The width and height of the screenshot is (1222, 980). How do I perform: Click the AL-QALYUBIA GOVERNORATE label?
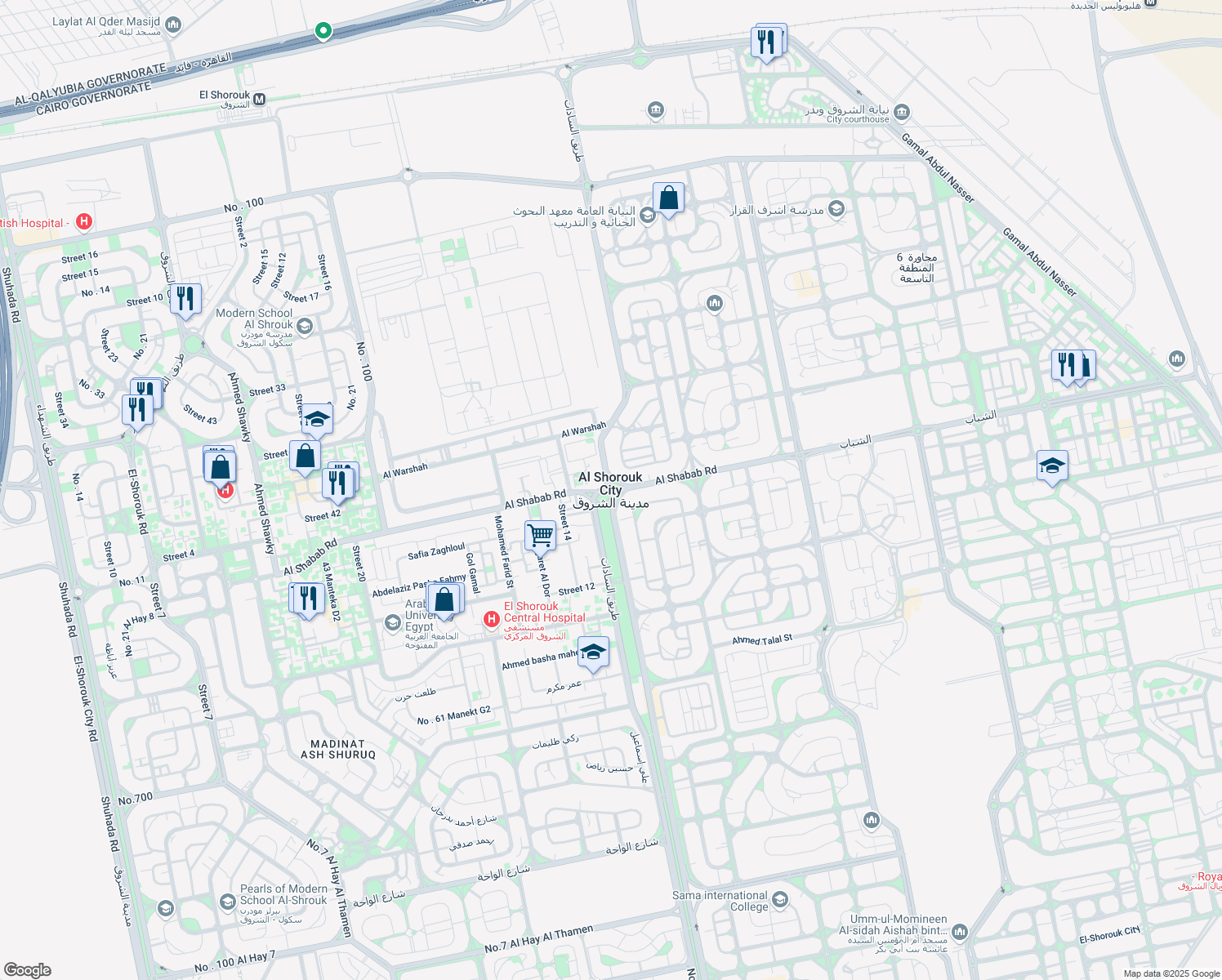point(90,83)
